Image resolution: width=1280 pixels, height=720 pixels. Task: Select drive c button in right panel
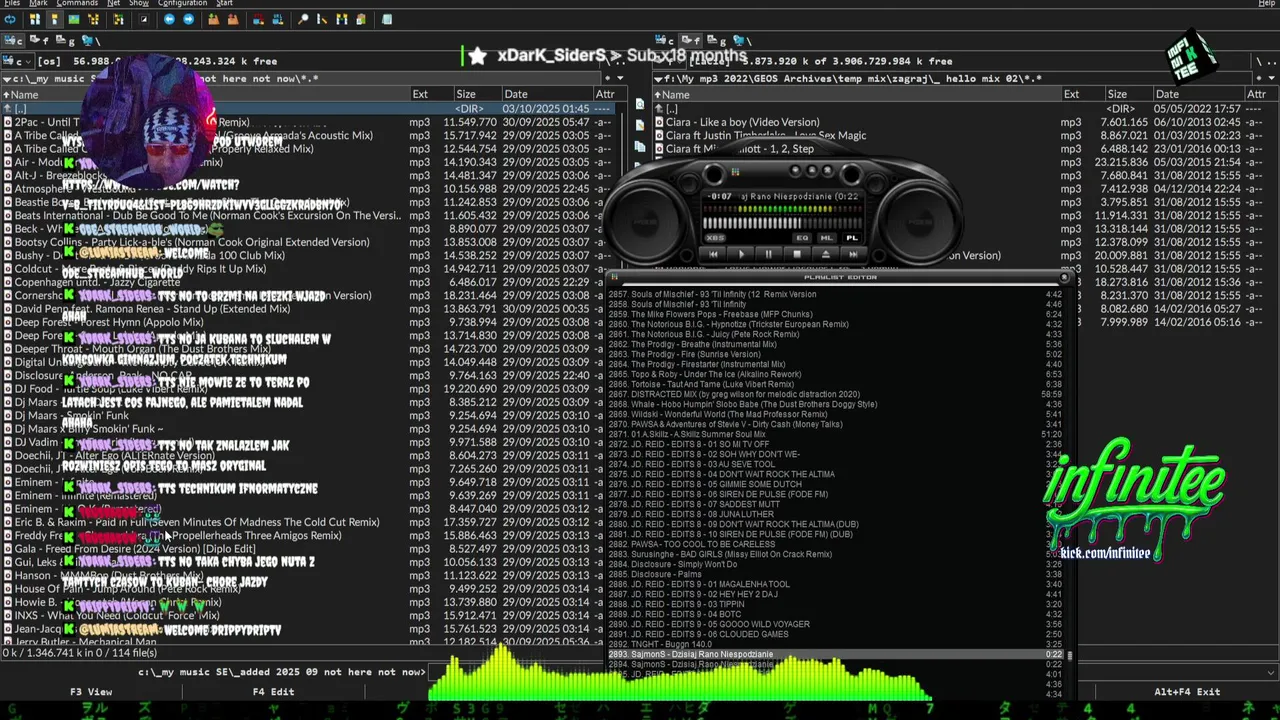tap(663, 41)
